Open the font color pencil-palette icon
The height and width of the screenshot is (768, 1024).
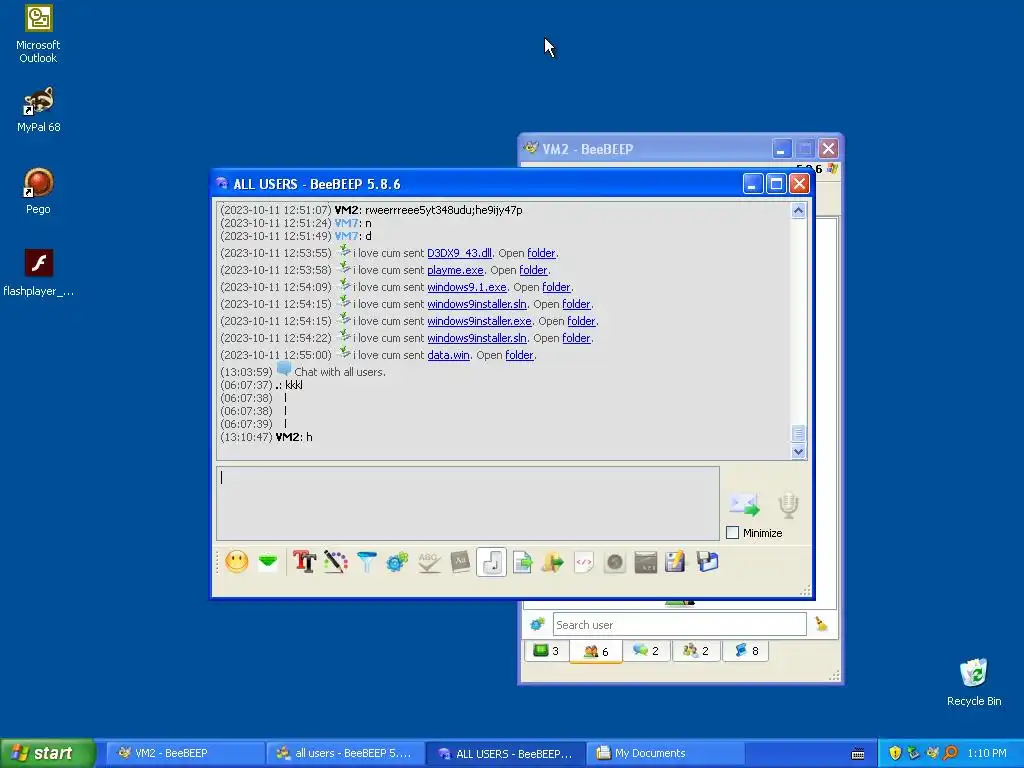coord(336,562)
